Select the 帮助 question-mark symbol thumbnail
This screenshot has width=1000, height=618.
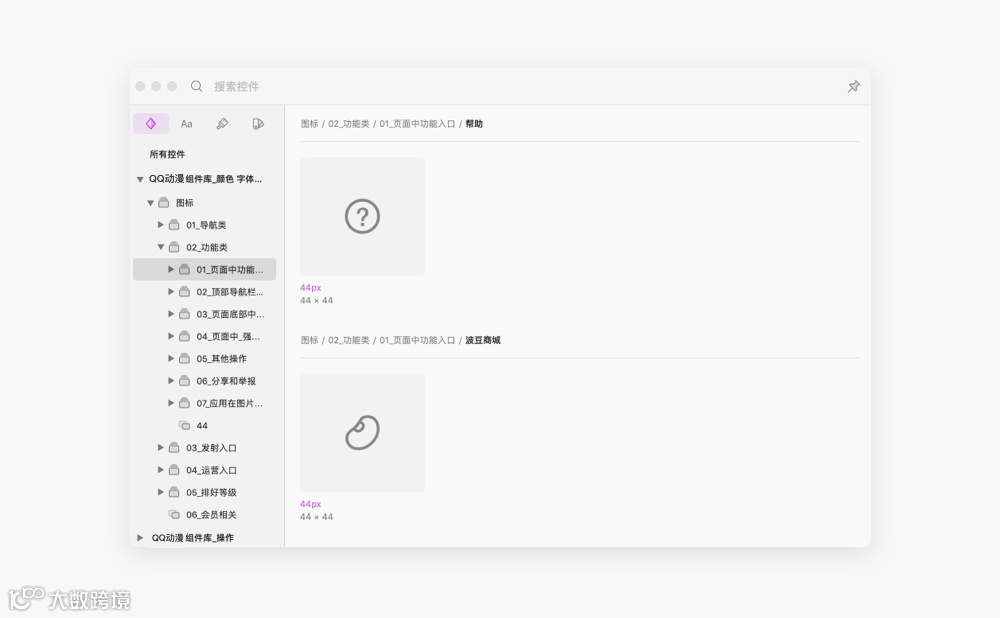point(362,216)
